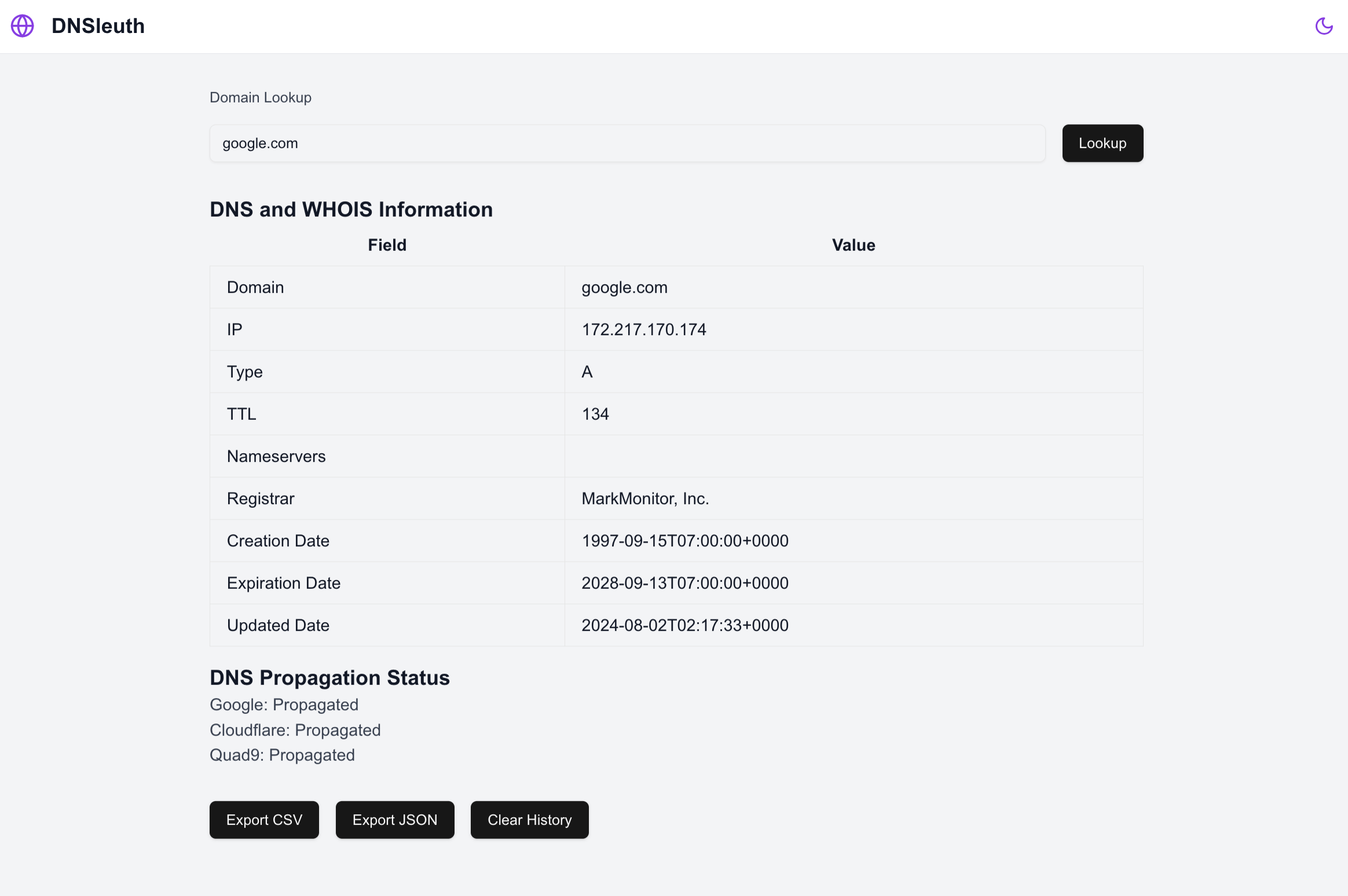Select the IP address 172.217.170.174
Viewport: 1348px width, 896px height.
(x=644, y=329)
